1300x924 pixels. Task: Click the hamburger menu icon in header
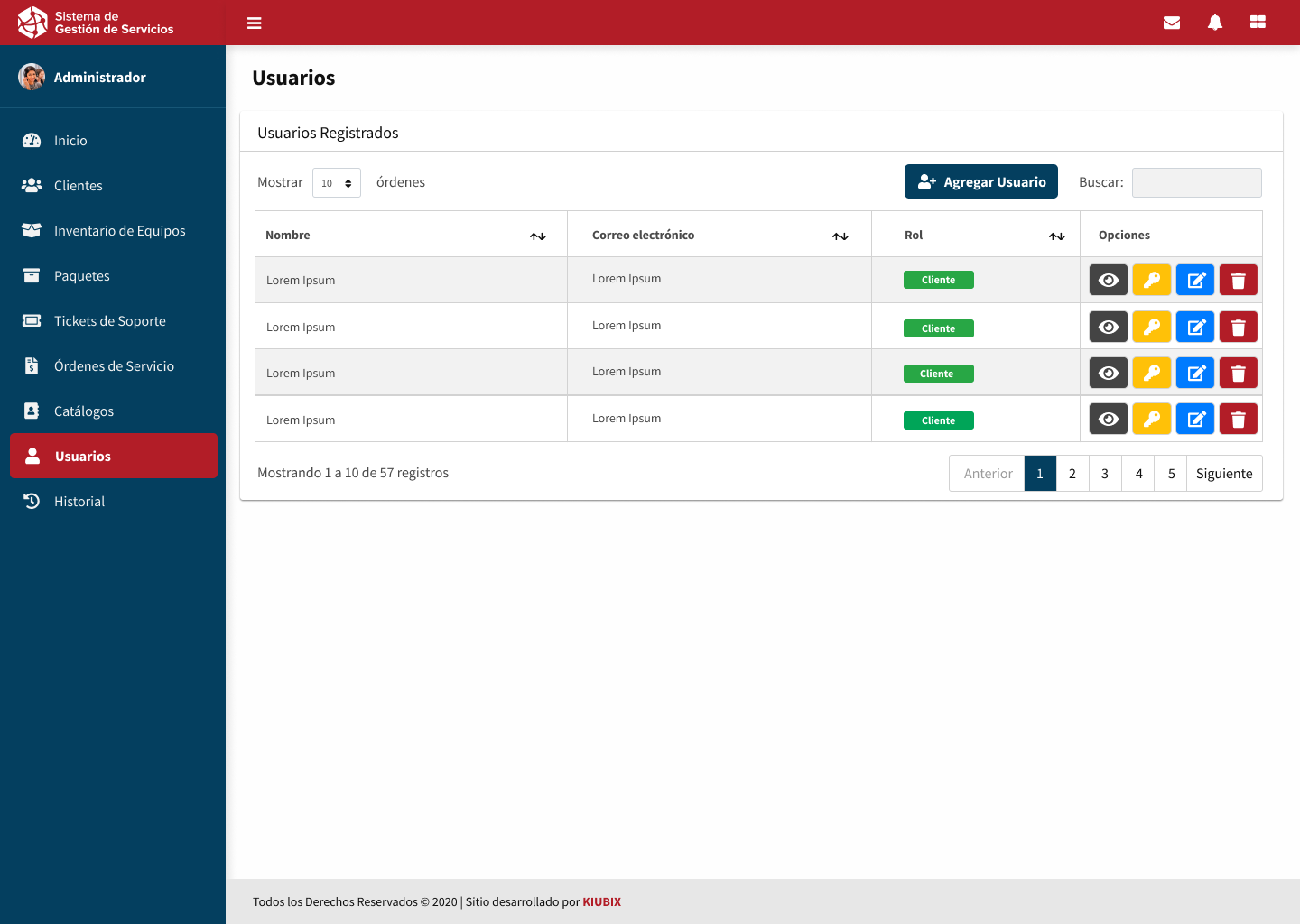click(254, 23)
